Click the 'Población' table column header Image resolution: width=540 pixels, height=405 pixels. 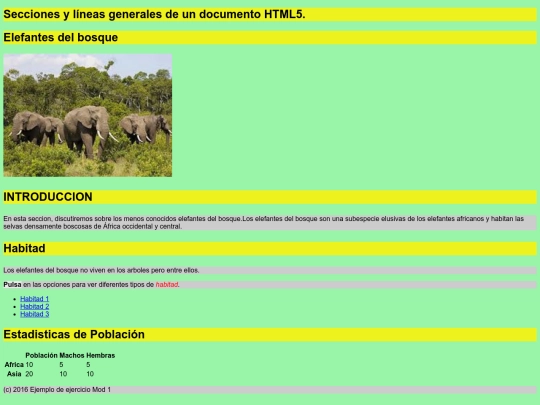[41, 355]
